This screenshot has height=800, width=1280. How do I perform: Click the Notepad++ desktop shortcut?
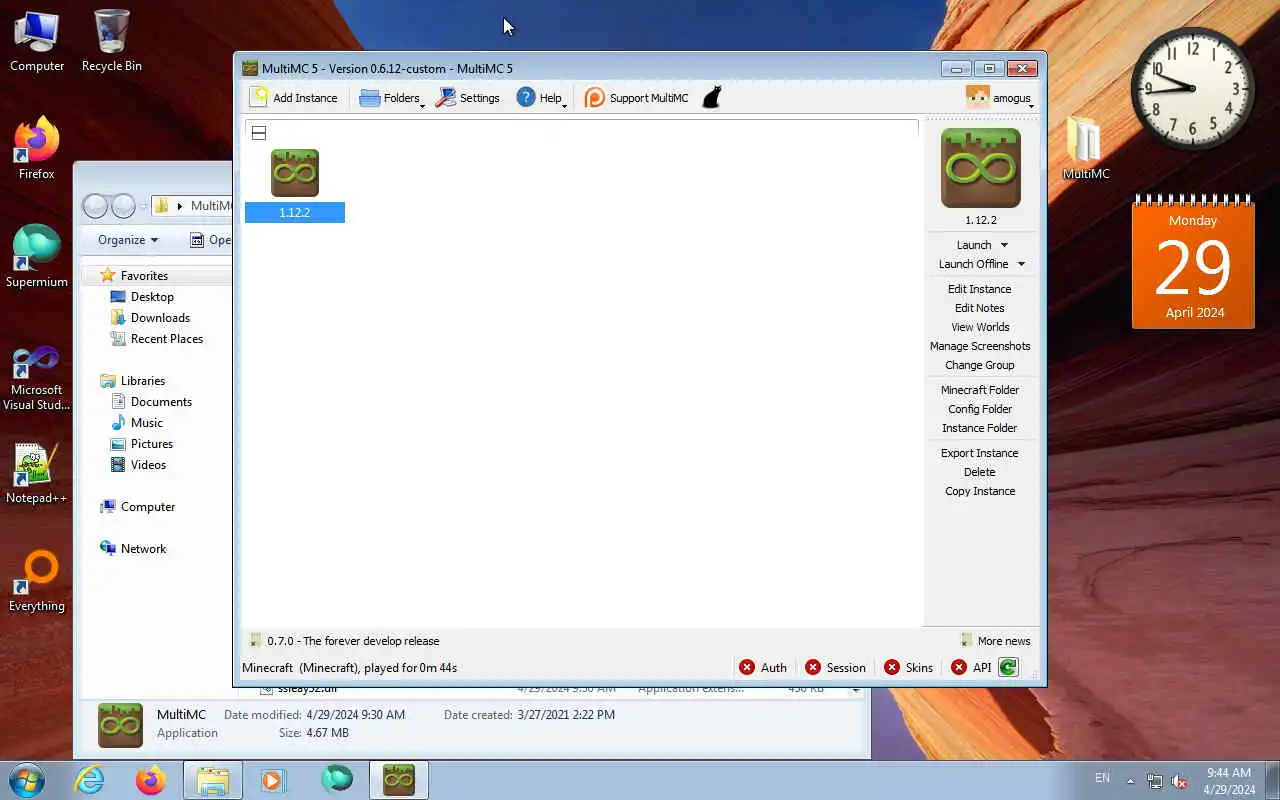[x=37, y=474]
